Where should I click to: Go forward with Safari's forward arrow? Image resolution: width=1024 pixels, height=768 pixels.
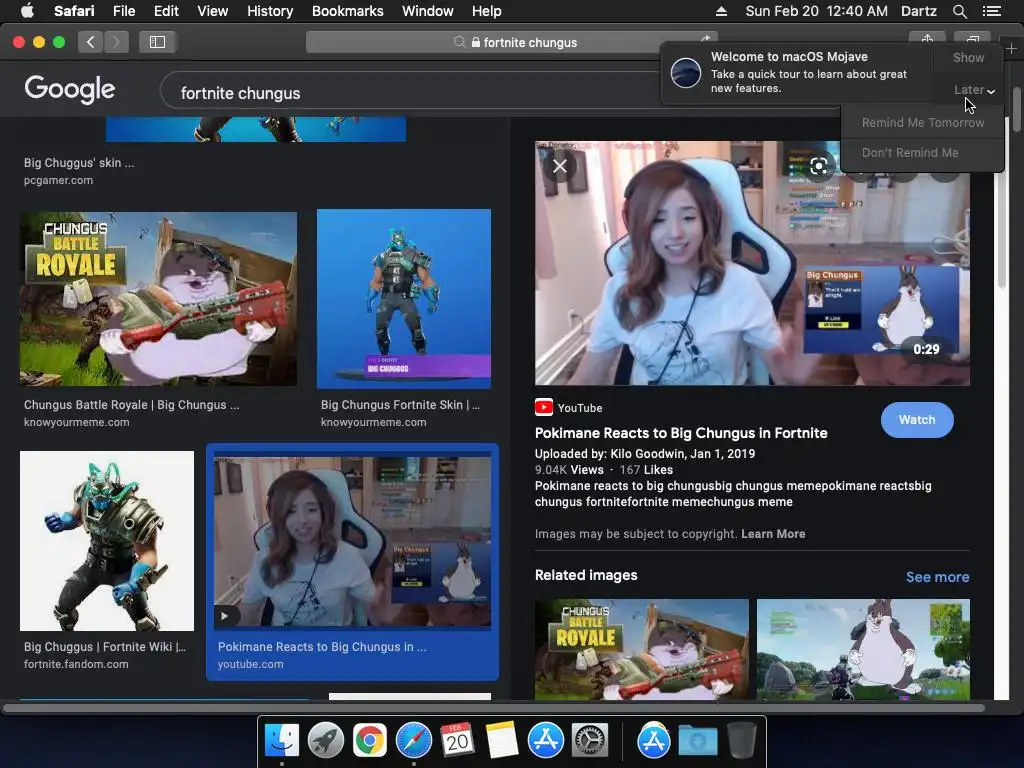point(116,42)
